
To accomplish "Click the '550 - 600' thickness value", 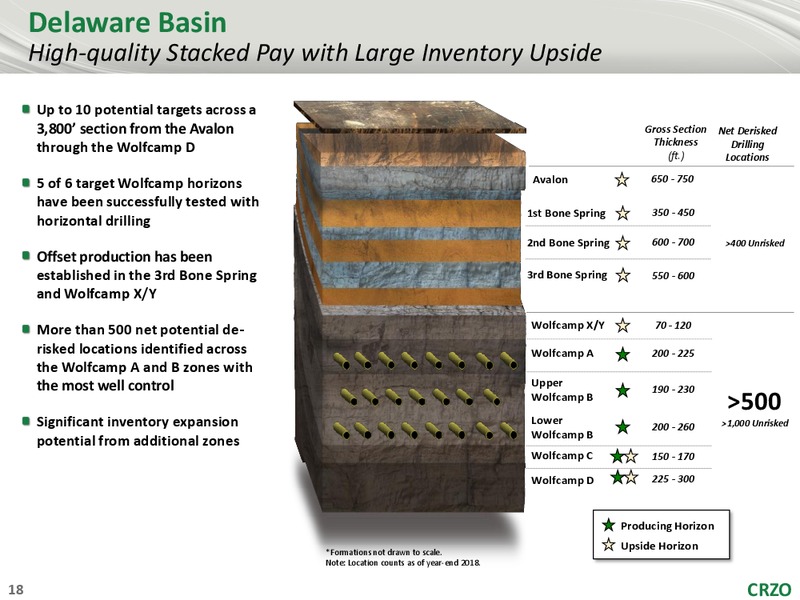I will pyautogui.click(x=673, y=276).
